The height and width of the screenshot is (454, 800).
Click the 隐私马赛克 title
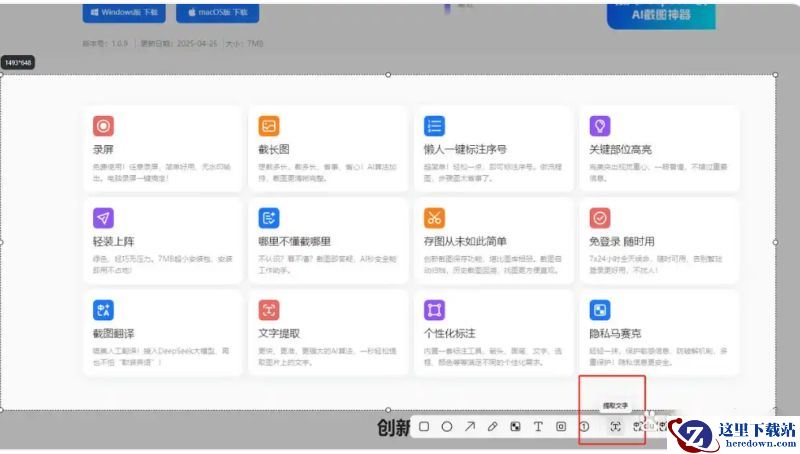[x=615, y=334]
